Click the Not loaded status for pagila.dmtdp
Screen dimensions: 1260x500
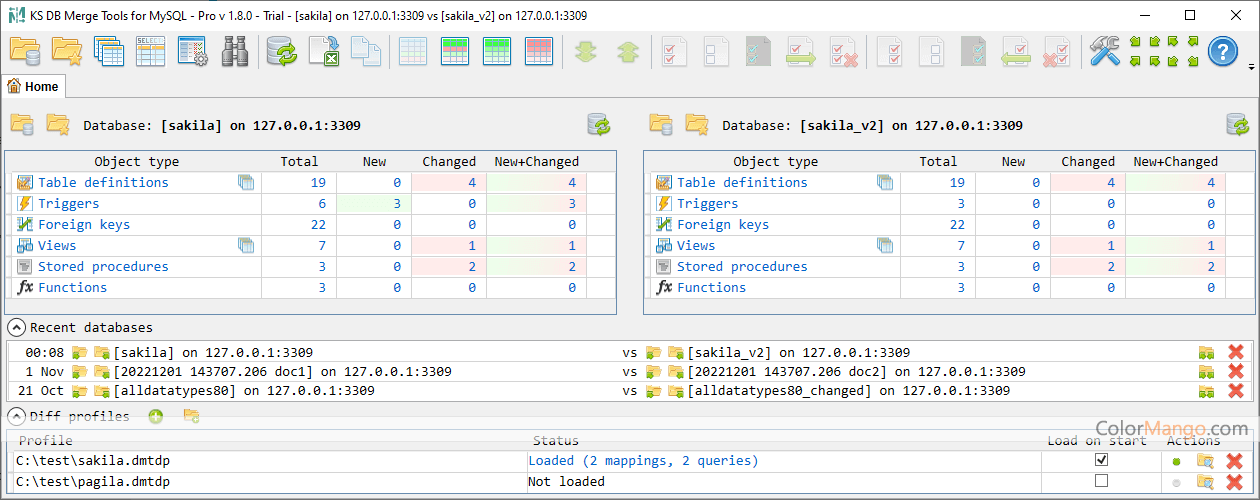(x=566, y=481)
